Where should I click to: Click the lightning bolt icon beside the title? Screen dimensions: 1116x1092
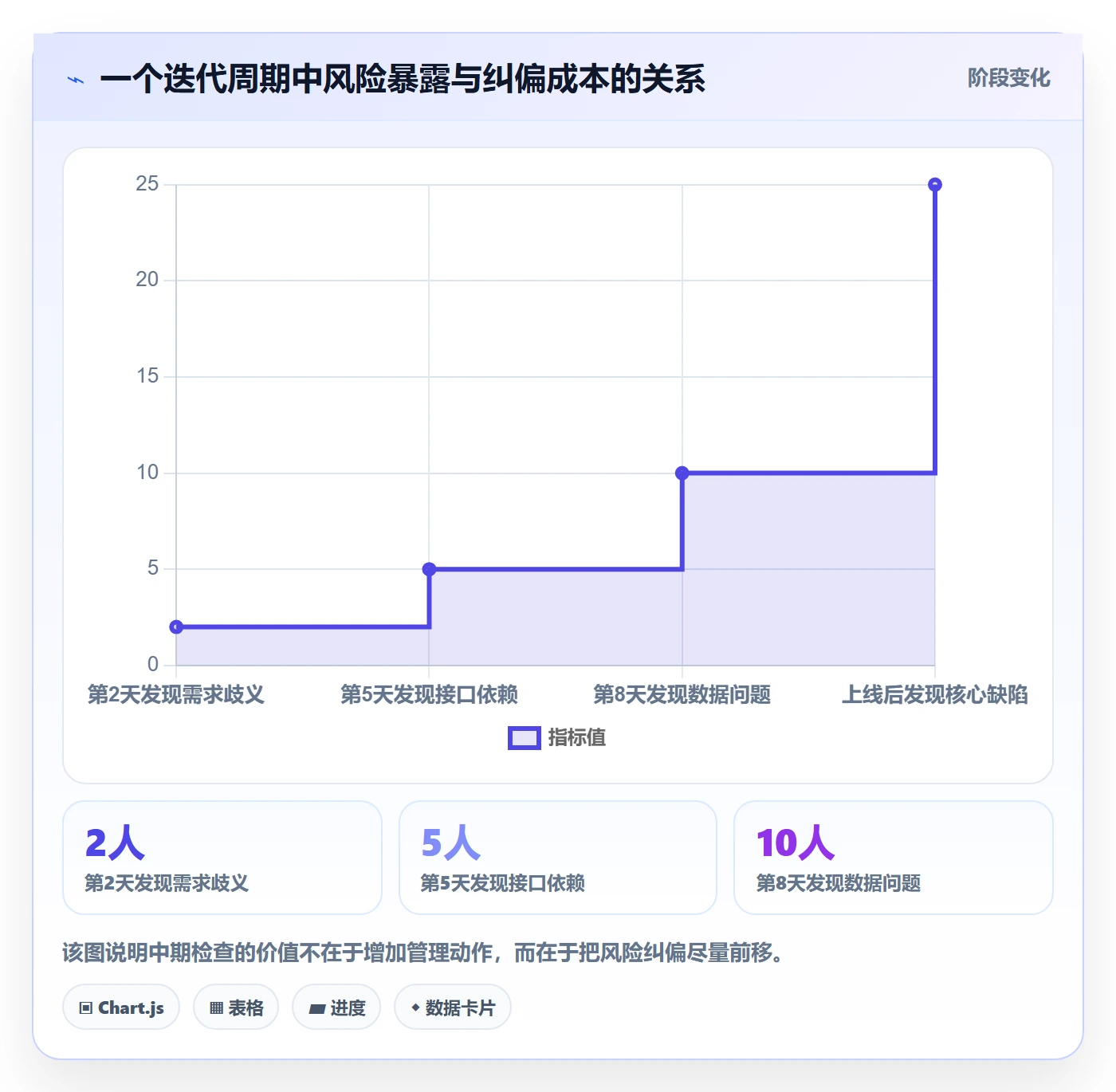(76, 80)
